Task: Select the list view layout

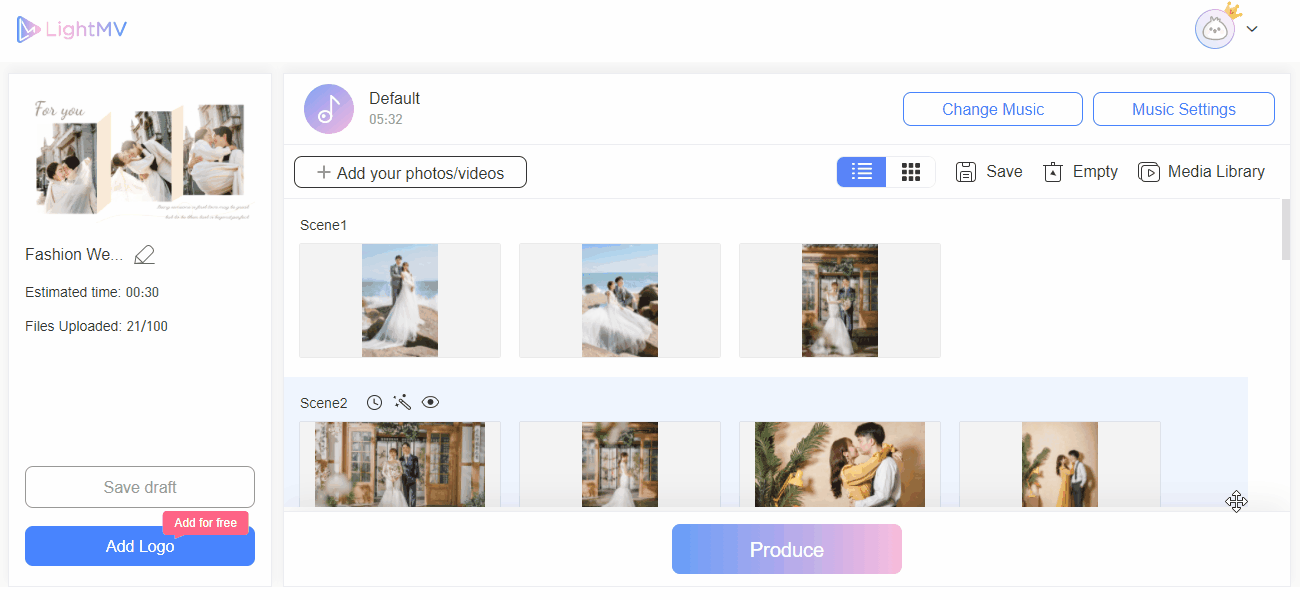Action: [x=861, y=171]
